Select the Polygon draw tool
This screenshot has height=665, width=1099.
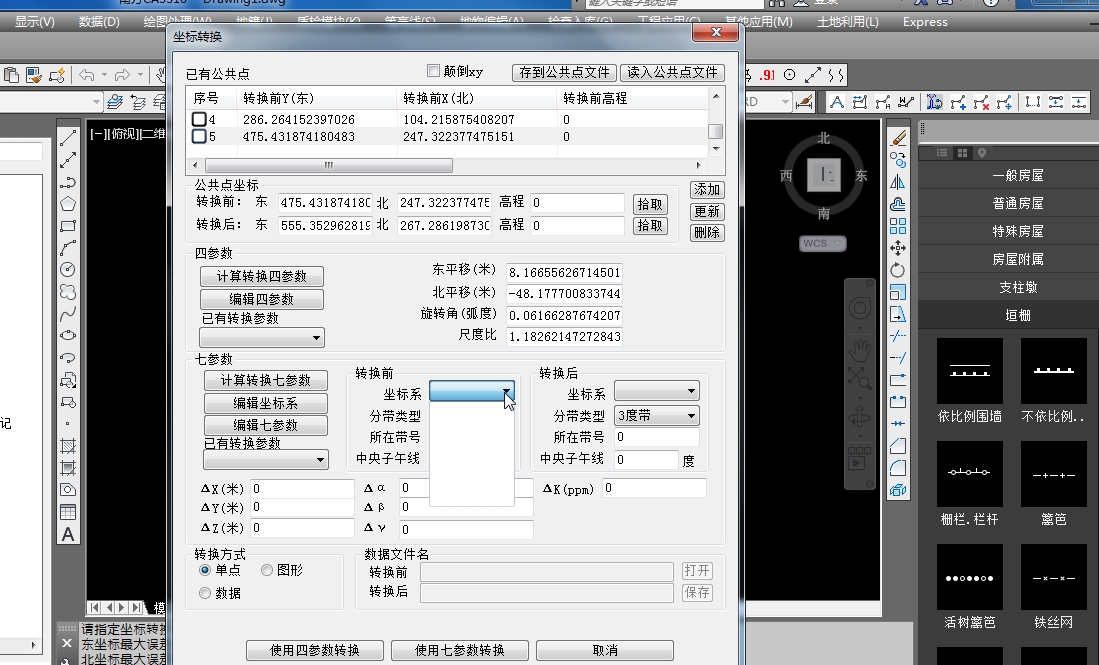(x=68, y=204)
